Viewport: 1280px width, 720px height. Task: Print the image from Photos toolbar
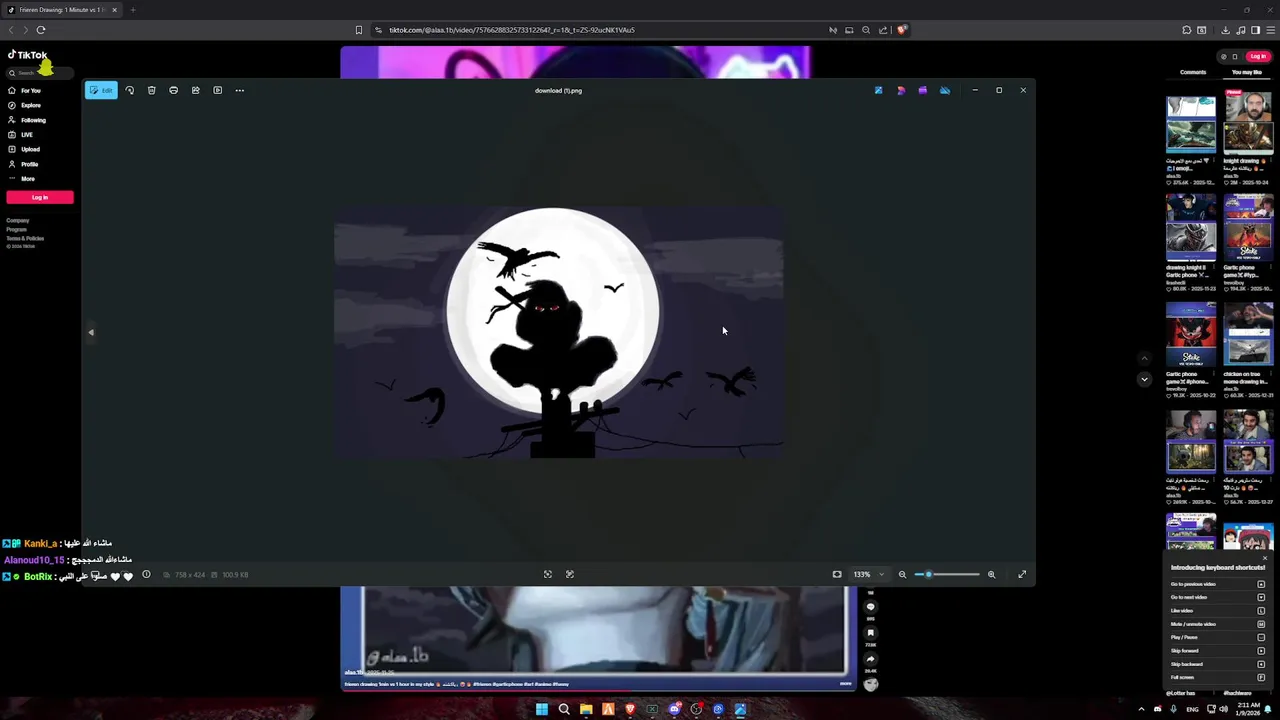pyautogui.click(x=174, y=90)
